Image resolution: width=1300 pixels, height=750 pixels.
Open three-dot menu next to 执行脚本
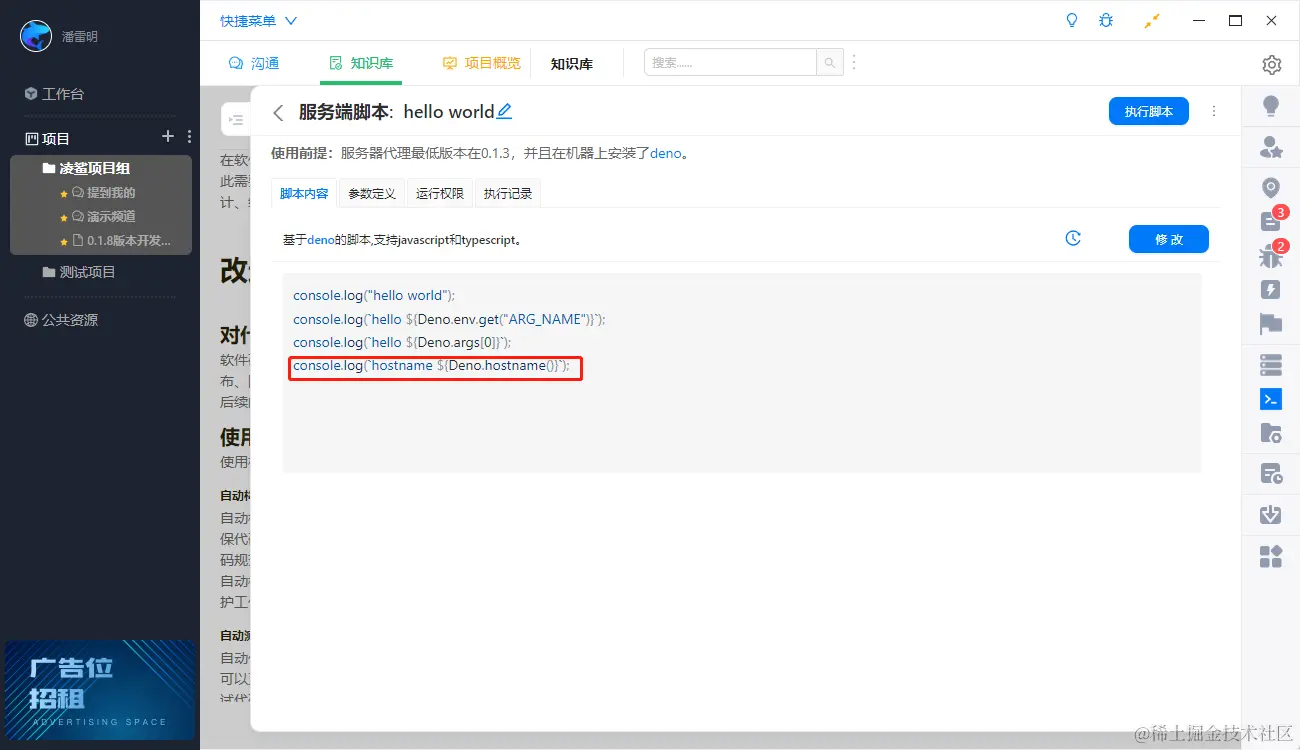(x=1214, y=111)
